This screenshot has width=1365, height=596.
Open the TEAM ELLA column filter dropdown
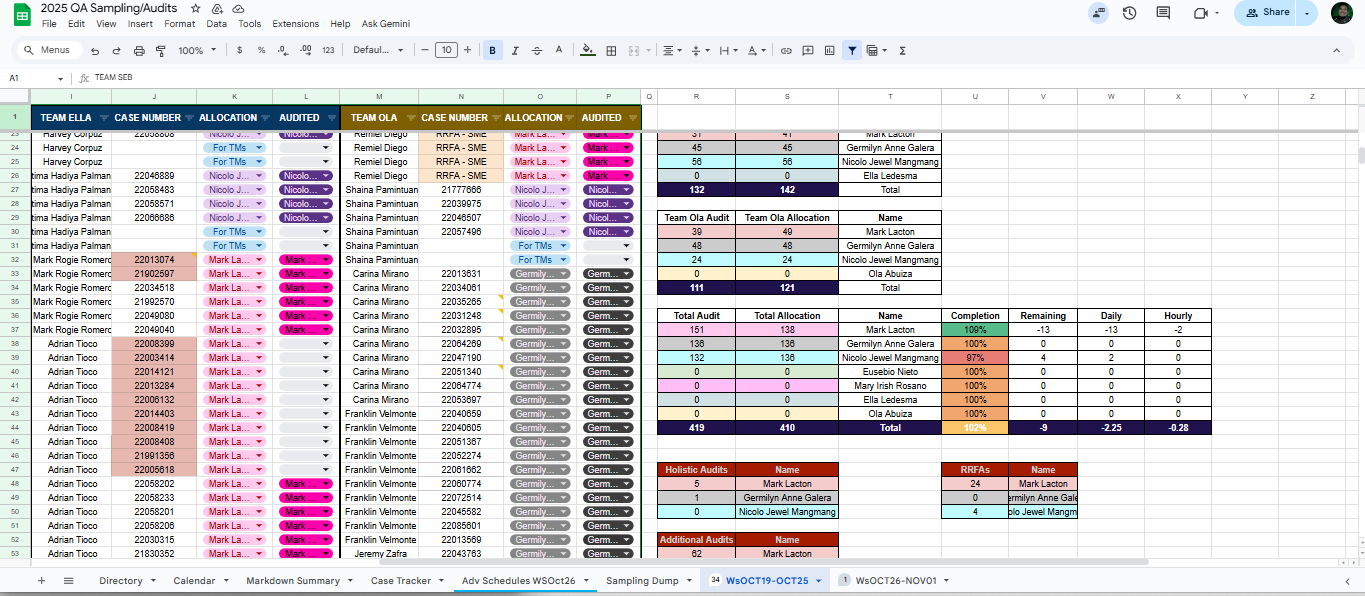click(x=104, y=118)
